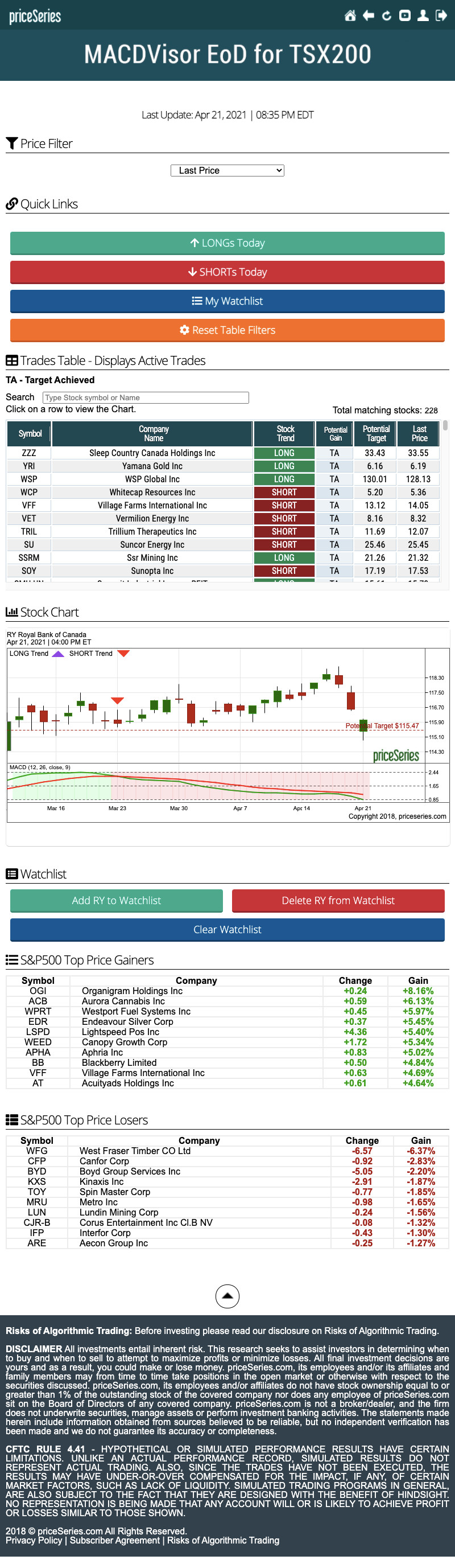Click the home icon in header

click(350, 16)
